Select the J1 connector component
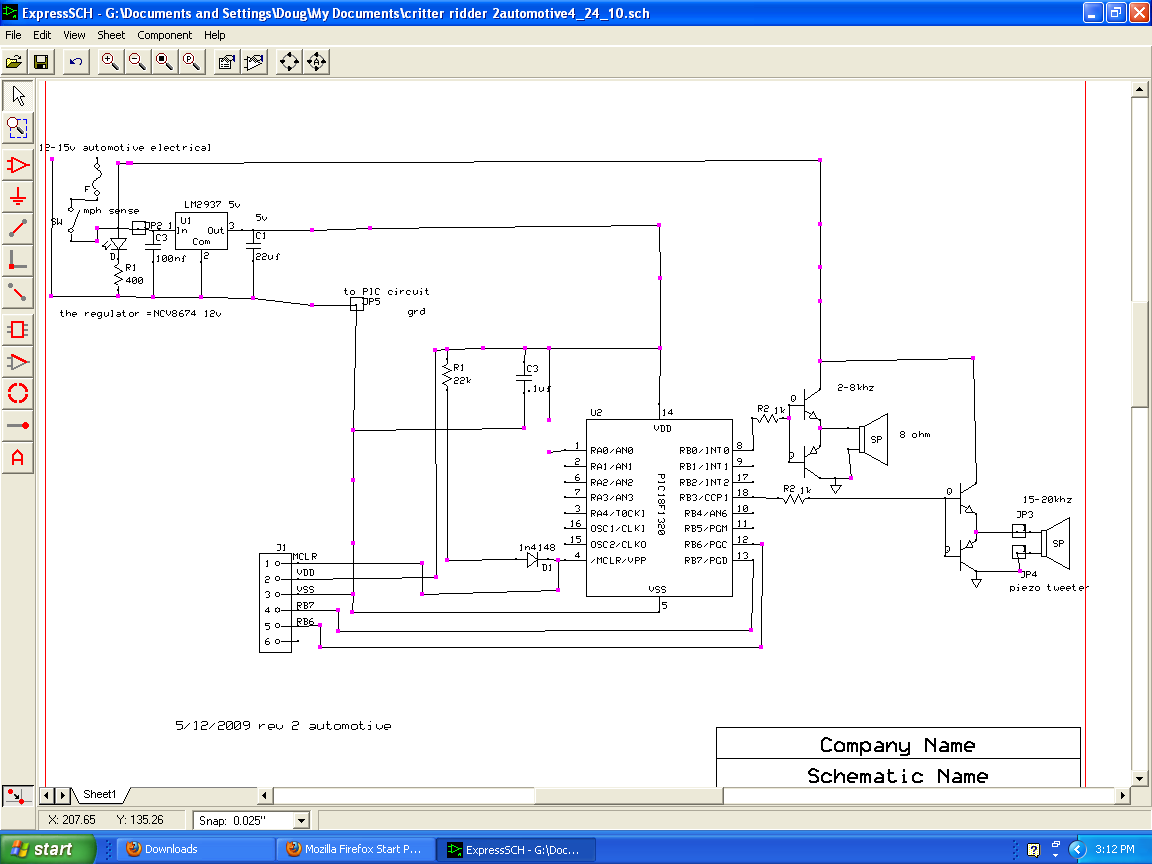The width and height of the screenshot is (1152, 864). point(276,602)
